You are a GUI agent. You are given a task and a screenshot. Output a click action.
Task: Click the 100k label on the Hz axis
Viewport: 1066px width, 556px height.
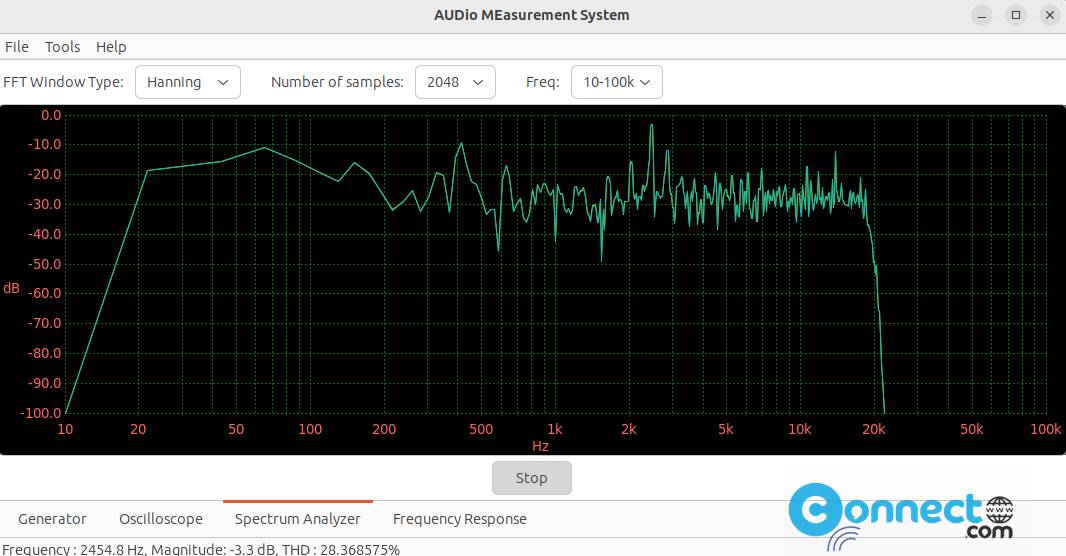[1046, 429]
